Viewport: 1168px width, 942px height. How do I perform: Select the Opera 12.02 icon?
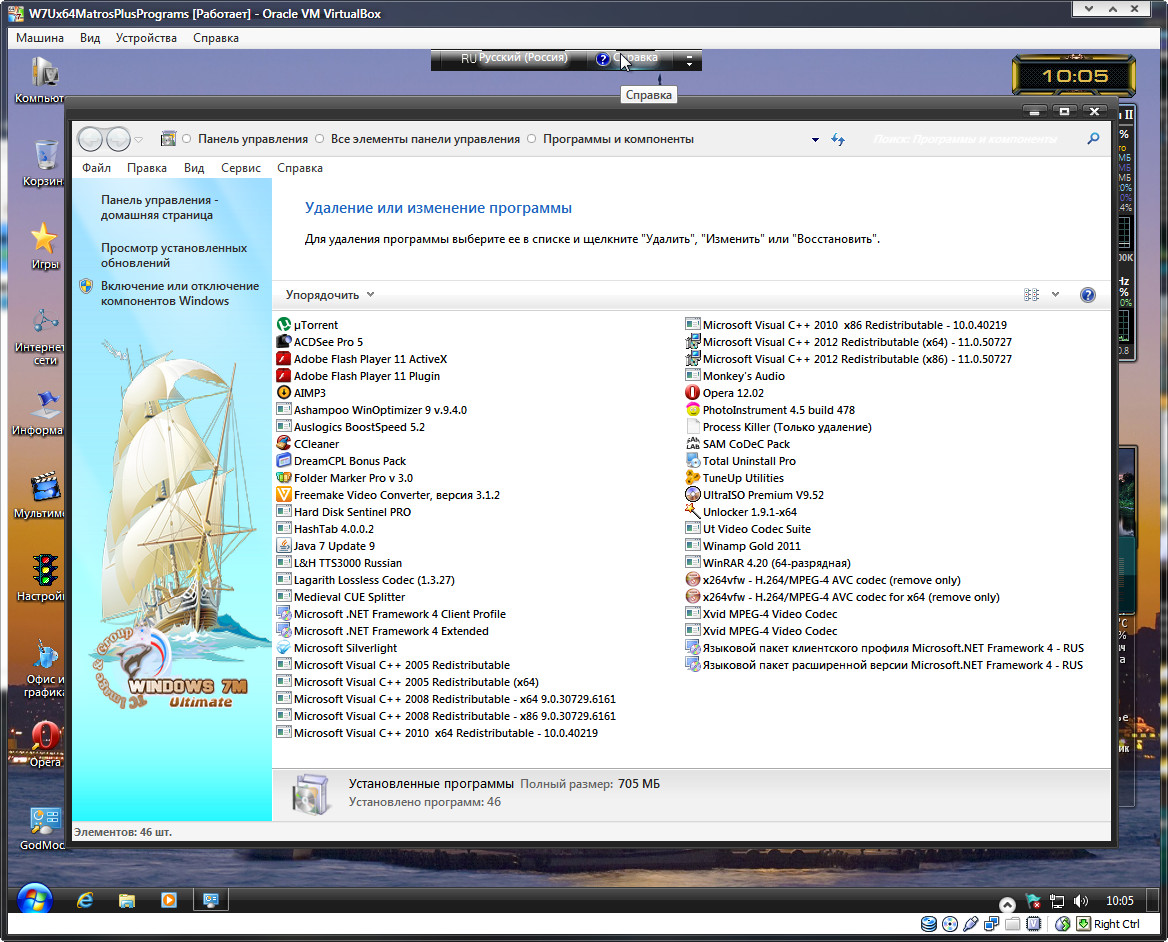[x=692, y=392]
